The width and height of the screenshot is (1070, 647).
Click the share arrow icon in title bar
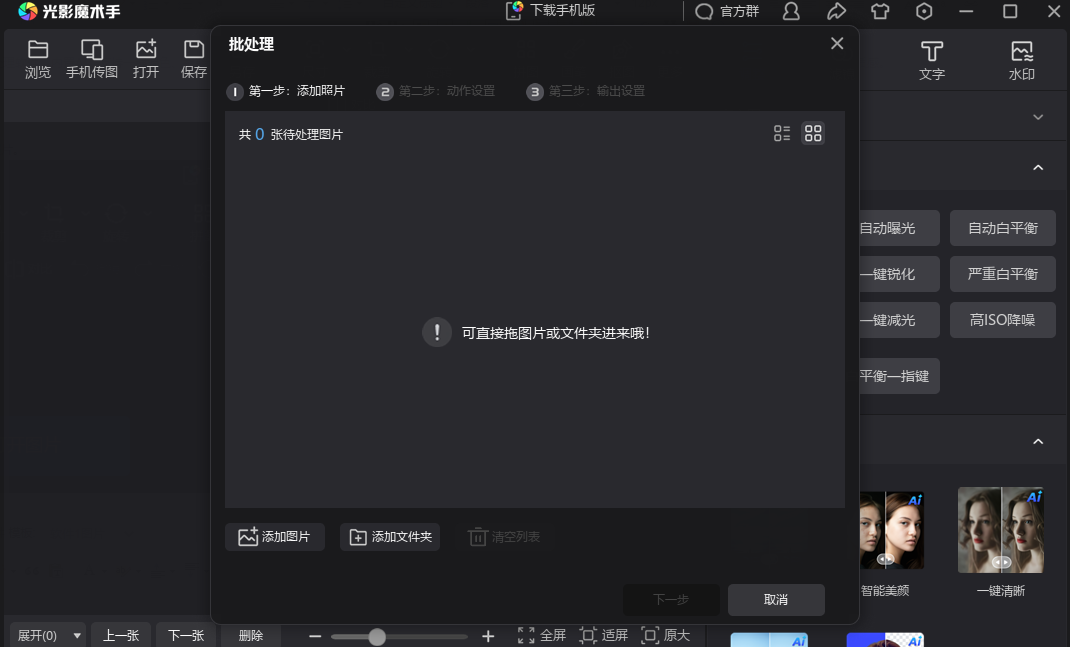coord(836,11)
